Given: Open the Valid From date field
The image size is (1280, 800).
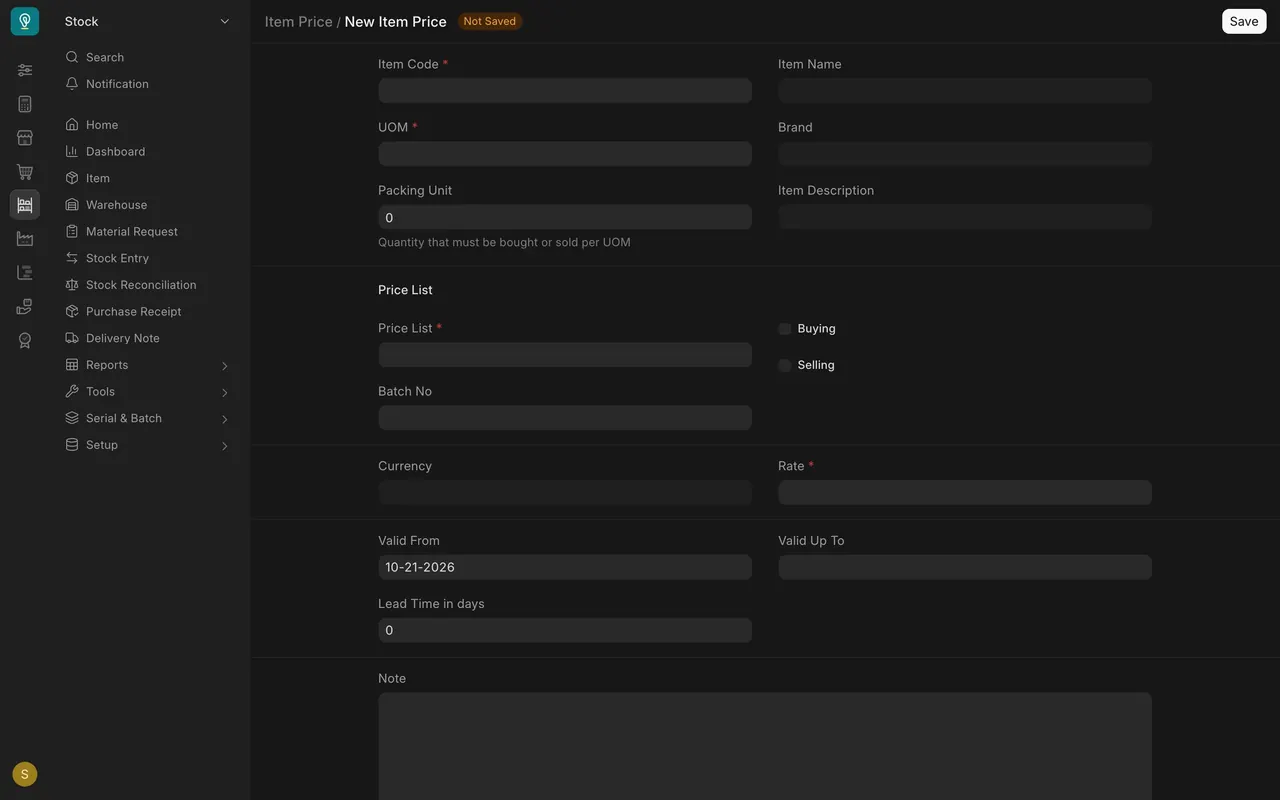Looking at the screenshot, I should pyautogui.click(x=565, y=567).
